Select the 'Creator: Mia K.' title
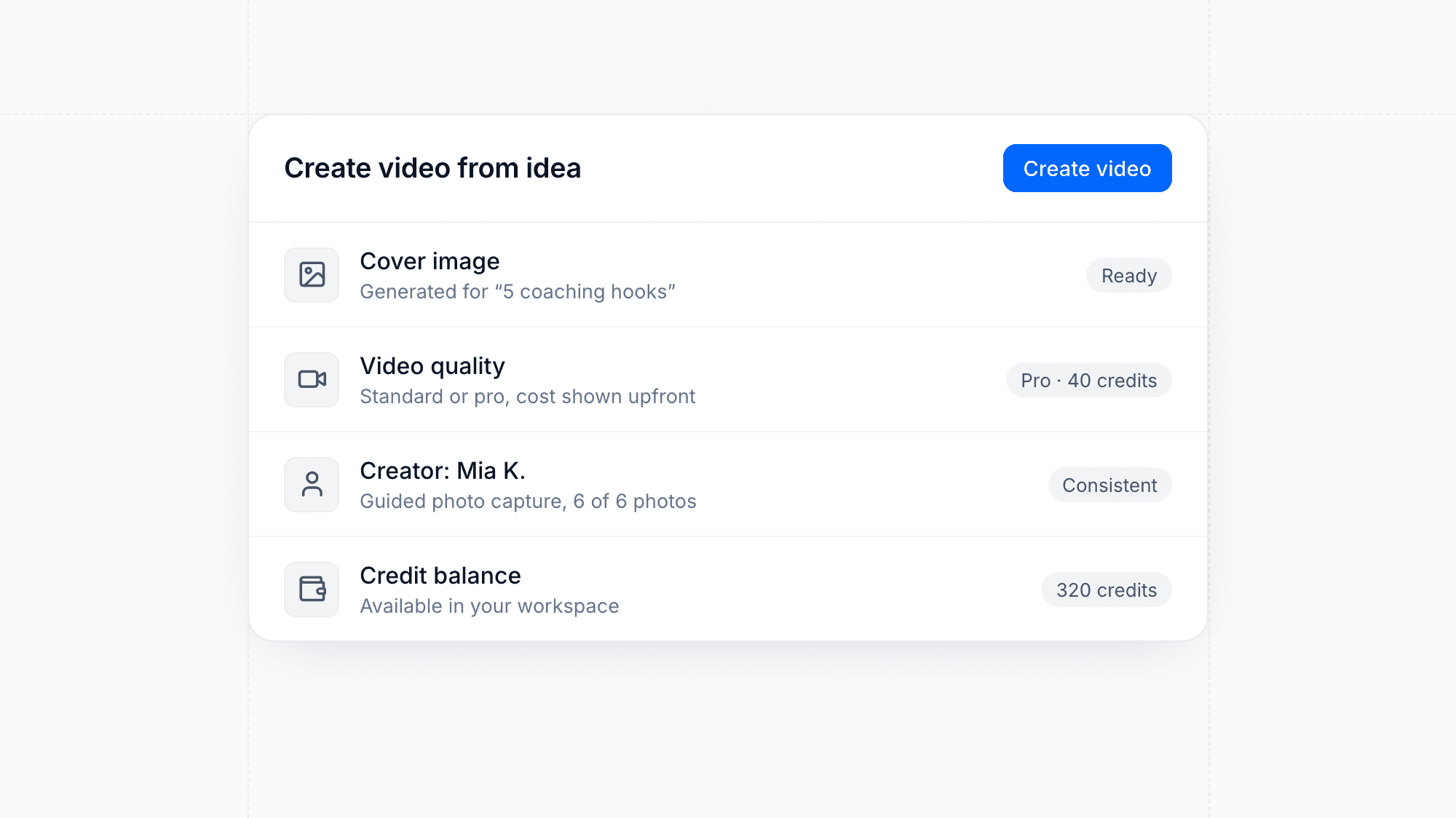 [443, 471]
